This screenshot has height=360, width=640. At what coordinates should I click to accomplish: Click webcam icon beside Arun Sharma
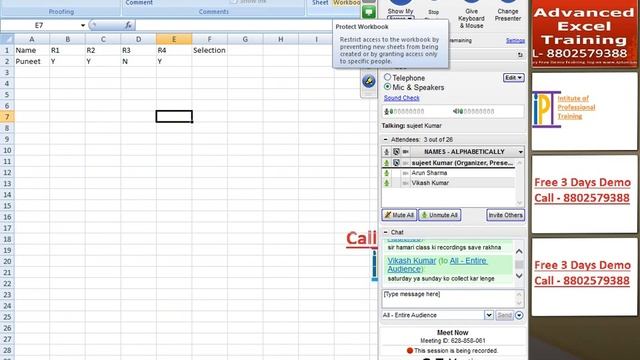pyautogui.click(x=405, y=173)
